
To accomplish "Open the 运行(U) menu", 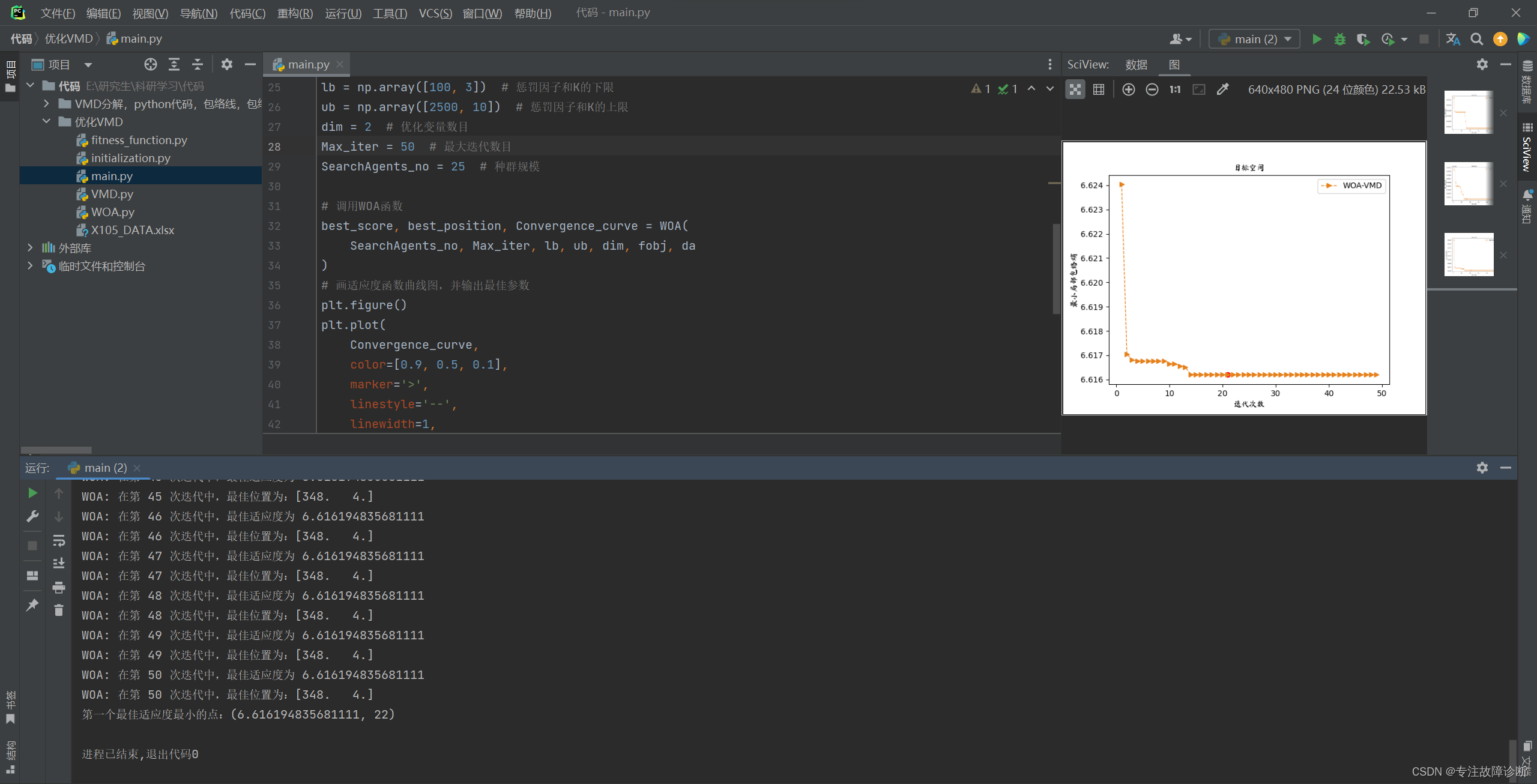I will point(343,13).
